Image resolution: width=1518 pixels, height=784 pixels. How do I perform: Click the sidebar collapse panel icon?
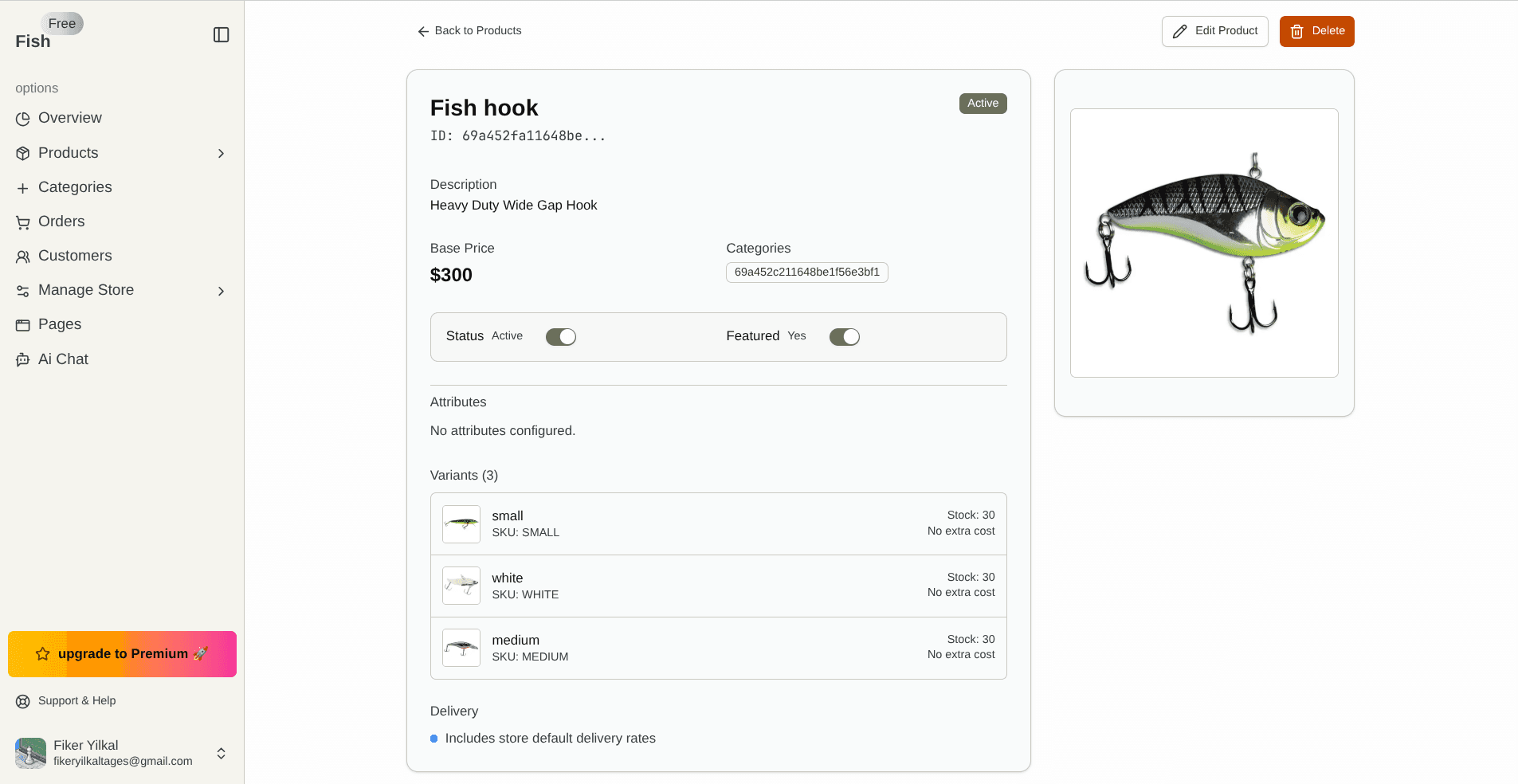pos(221,34)
